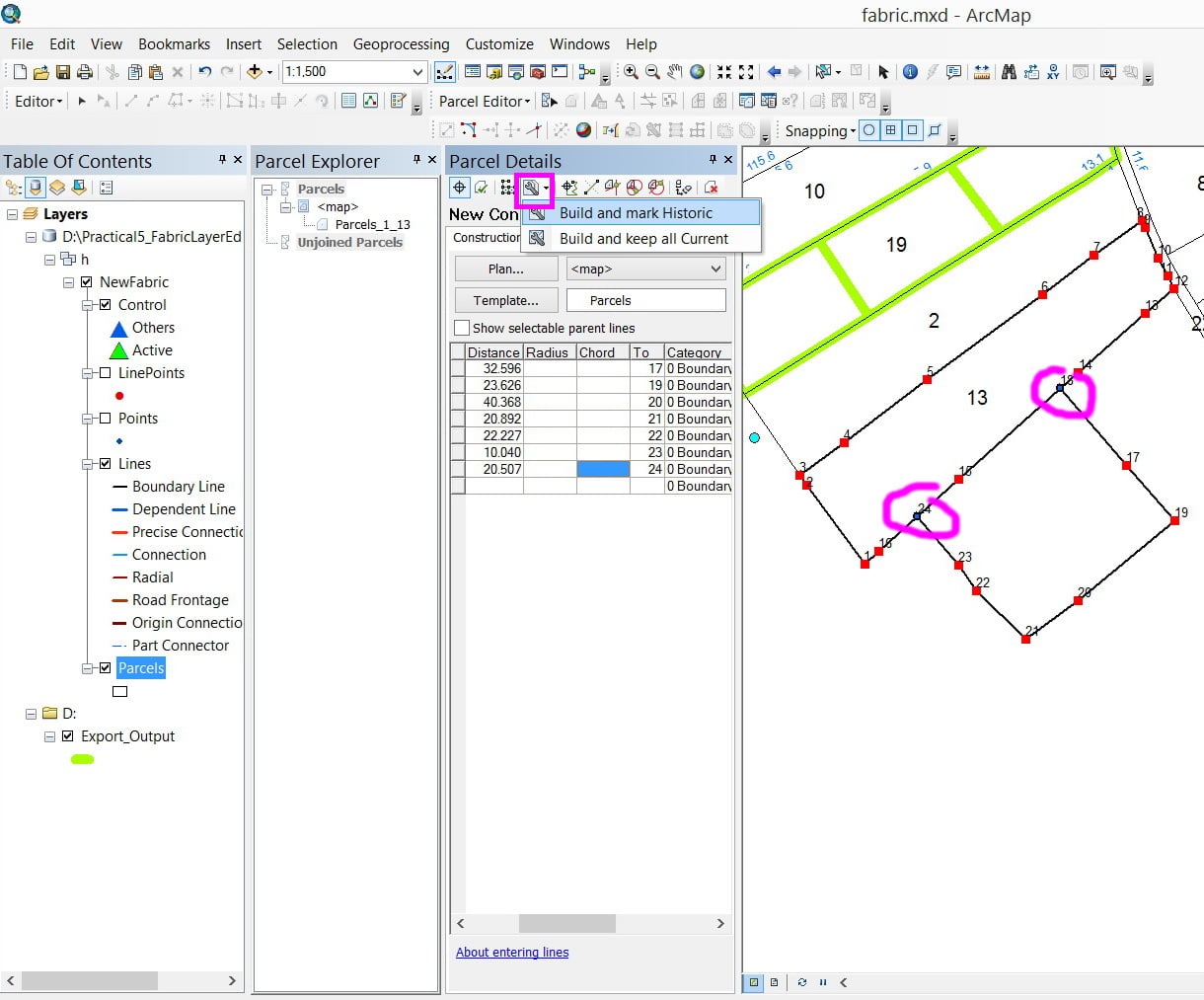Open the Editor Toolbar icon
The width and height of the screenshot is (1204, 1000).
[445, 72]
